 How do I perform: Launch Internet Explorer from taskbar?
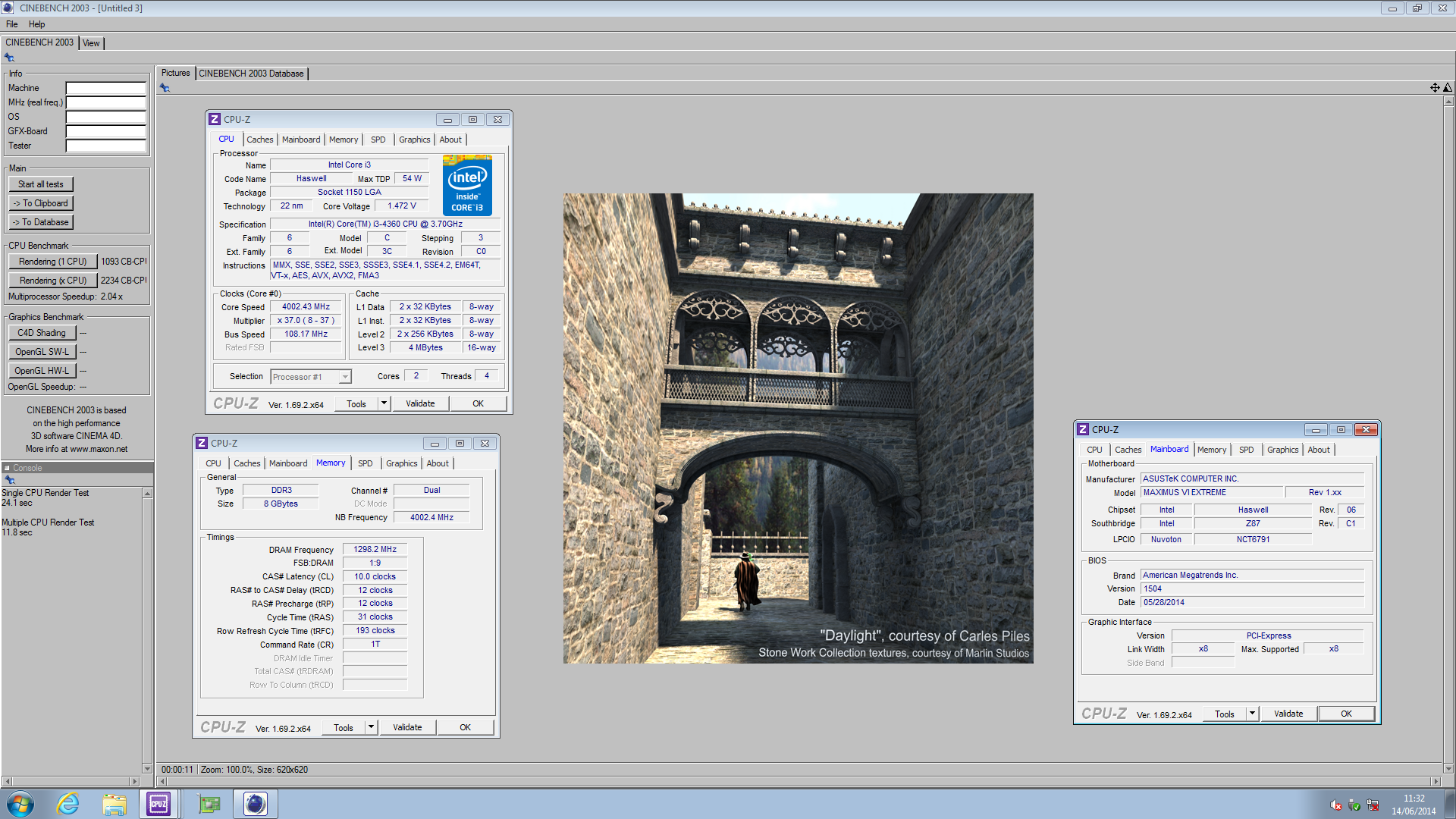point(68,804)
